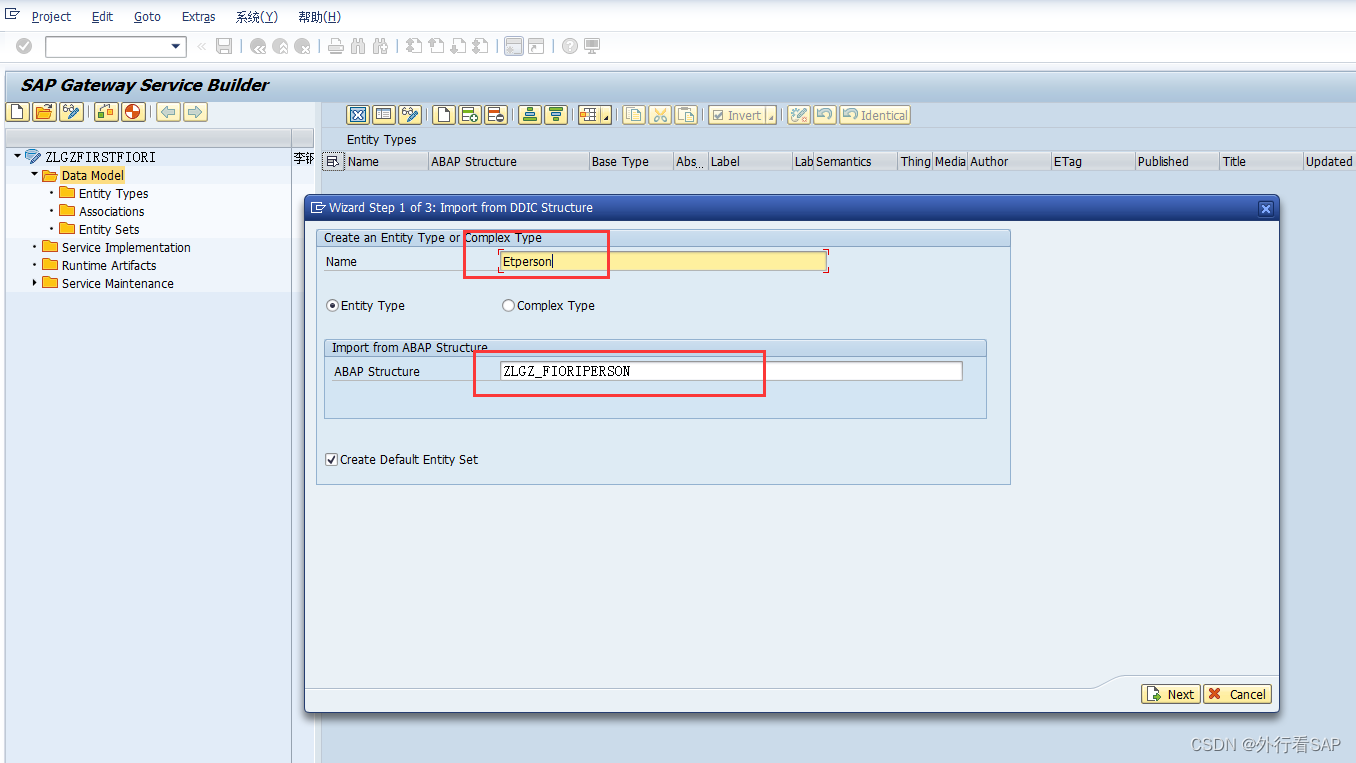The image size is (1356, 763).
Task: Select the Complex Type radio button
Action: (508, 306)
